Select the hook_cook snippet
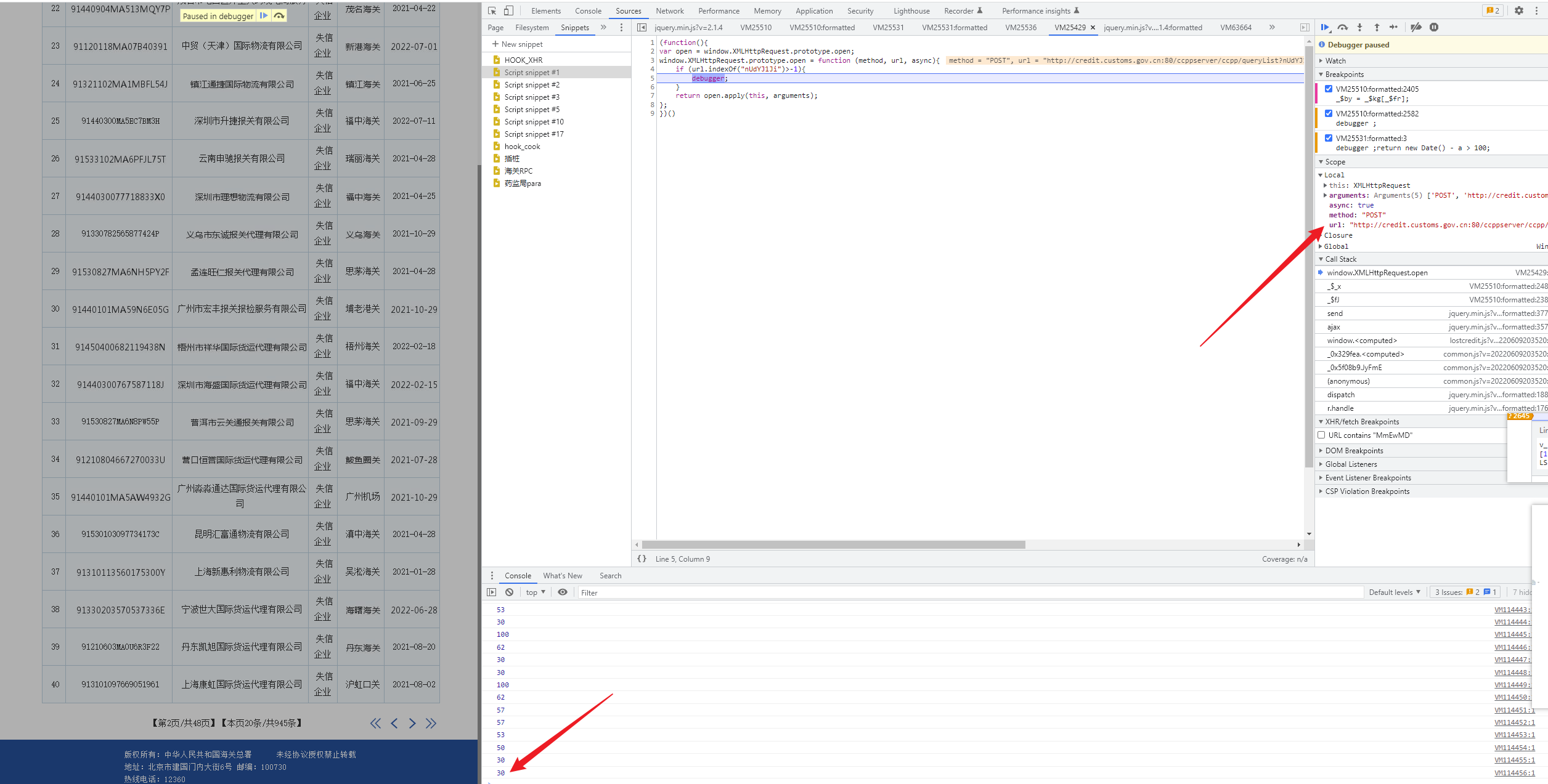The image size is (1548, 784). tap(522, 146)
